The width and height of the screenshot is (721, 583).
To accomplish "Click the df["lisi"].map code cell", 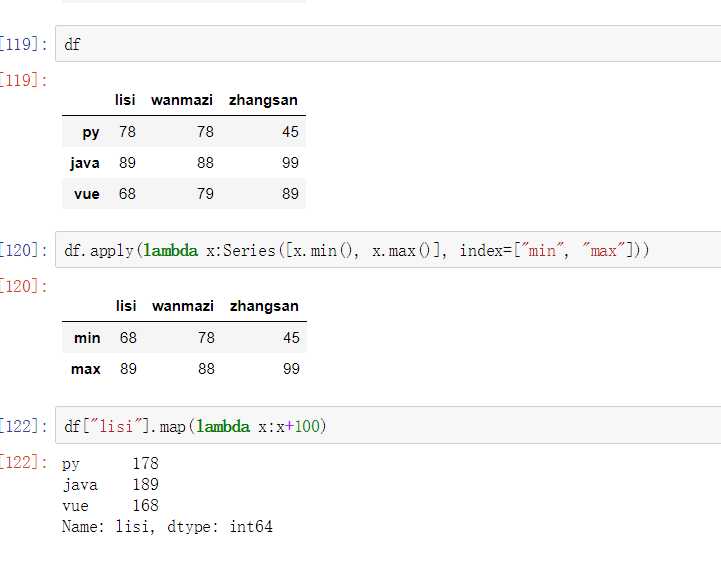I will point(388,426).
